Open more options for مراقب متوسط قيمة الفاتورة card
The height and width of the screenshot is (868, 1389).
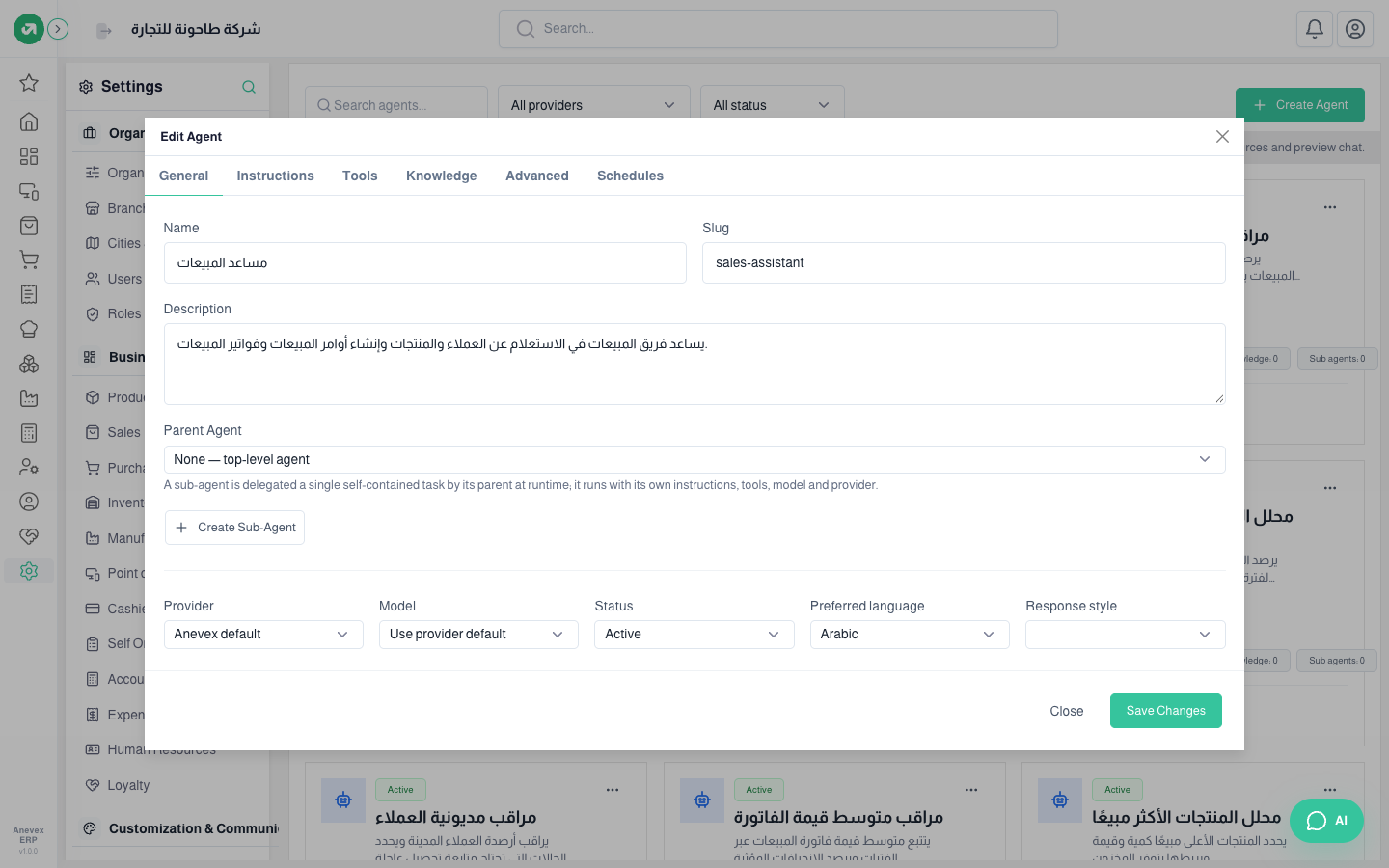[x=971, y=790]
